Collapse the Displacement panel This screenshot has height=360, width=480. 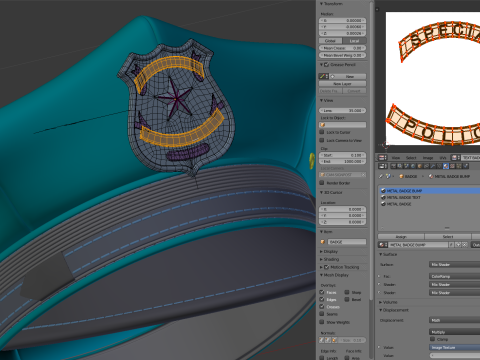point(381,310)
